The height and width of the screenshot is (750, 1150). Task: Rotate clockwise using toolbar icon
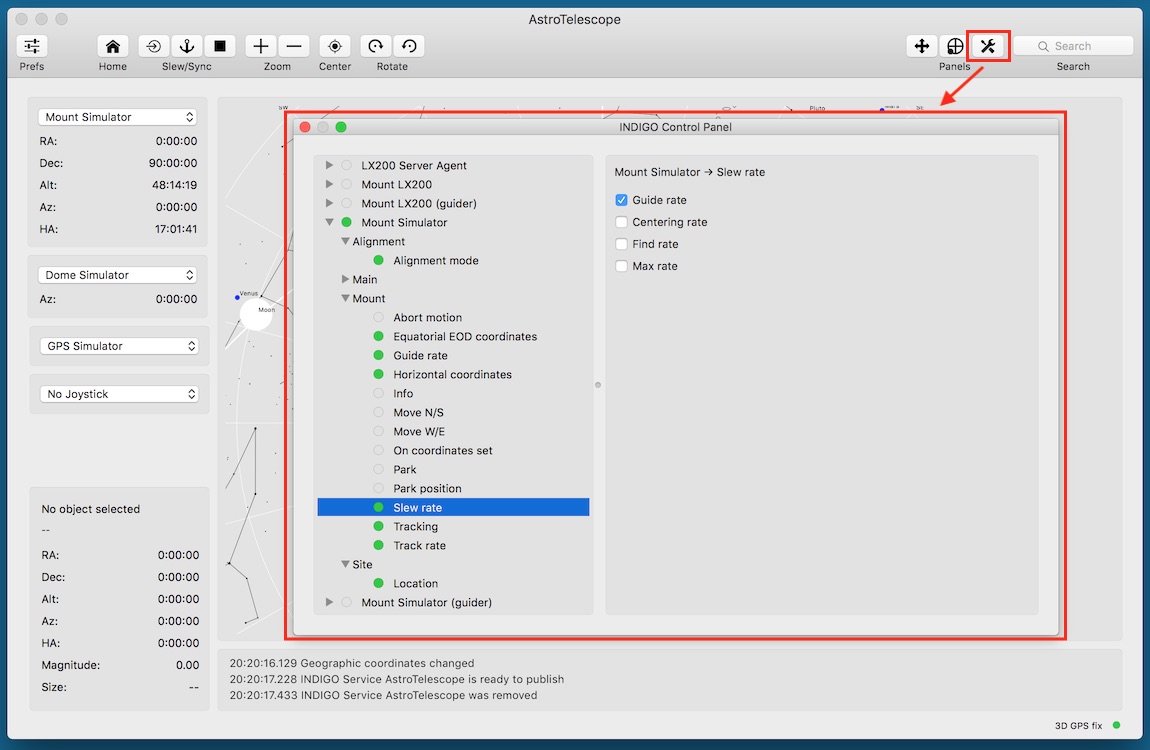point(376,46)
